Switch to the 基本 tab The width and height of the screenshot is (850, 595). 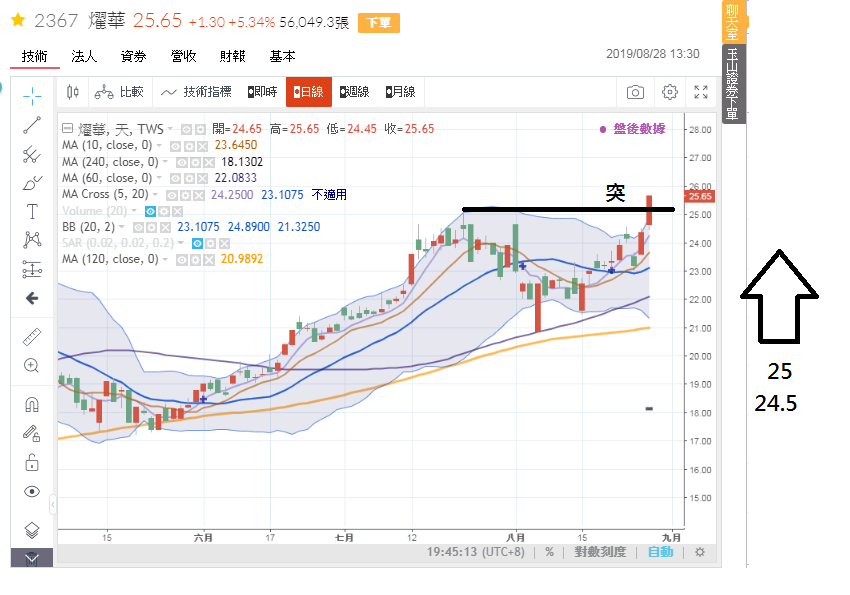click(x=282, y=56)
